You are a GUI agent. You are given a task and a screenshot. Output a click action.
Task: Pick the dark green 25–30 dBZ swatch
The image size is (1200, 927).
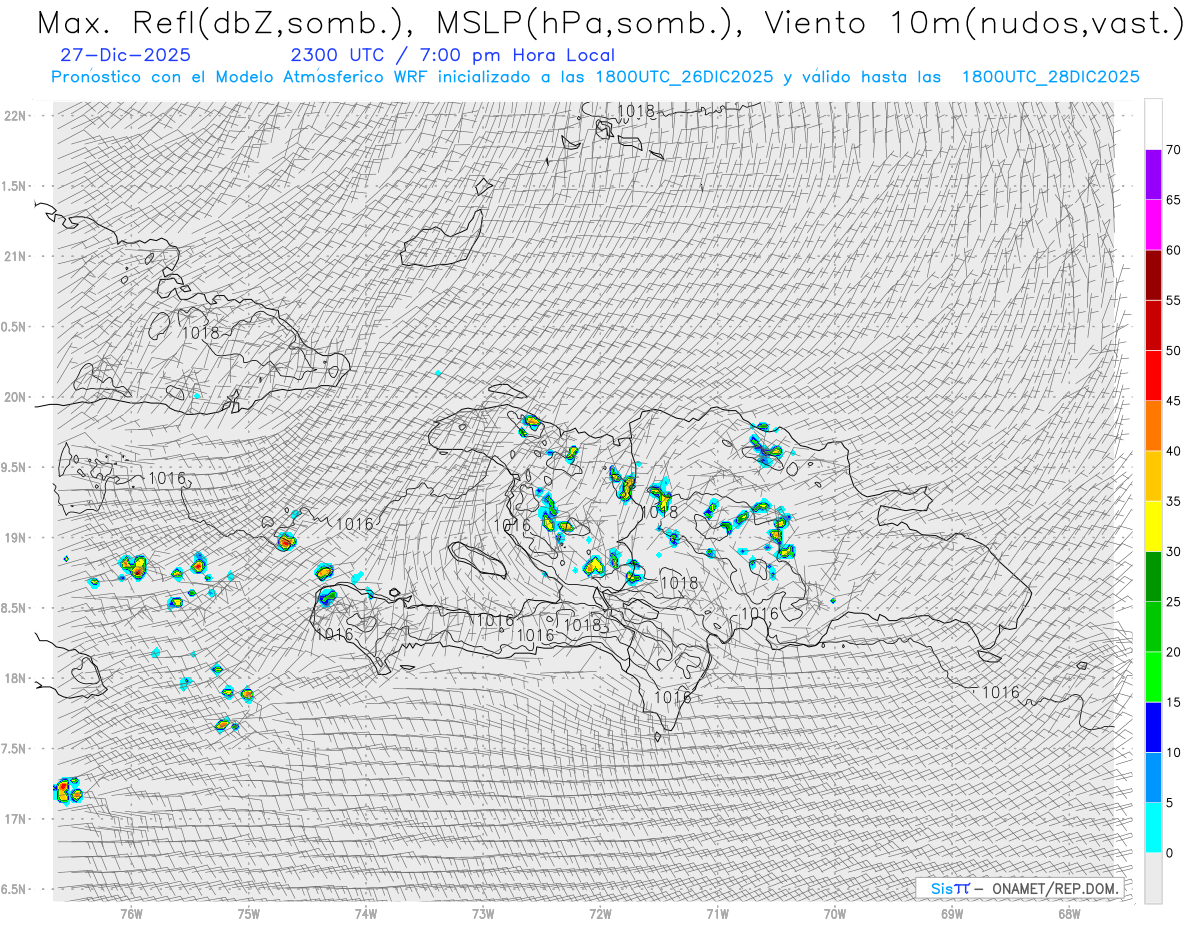(x=1153, y=577)
